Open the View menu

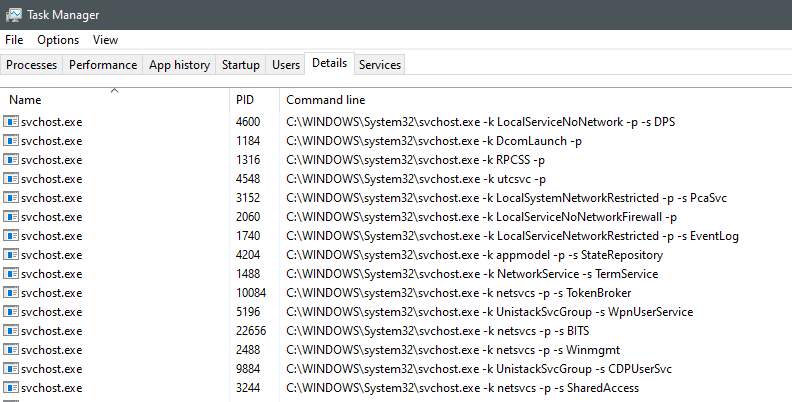[x=105, y=40]
